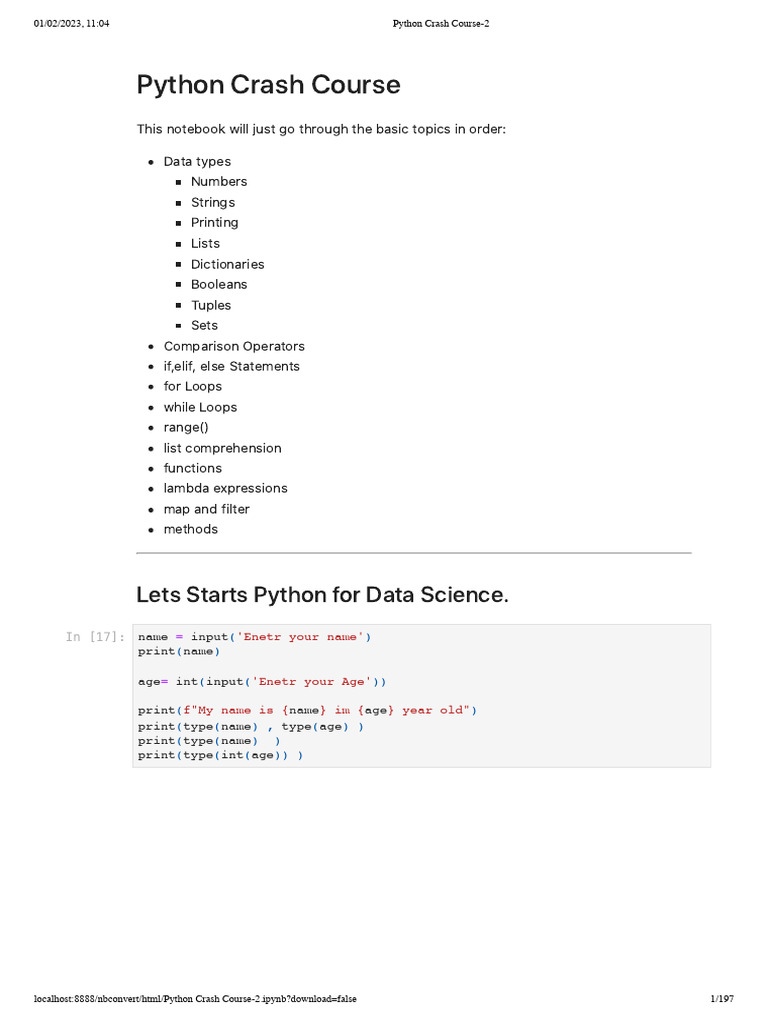Click the "1/197" page number

click(x=722, y=999)
